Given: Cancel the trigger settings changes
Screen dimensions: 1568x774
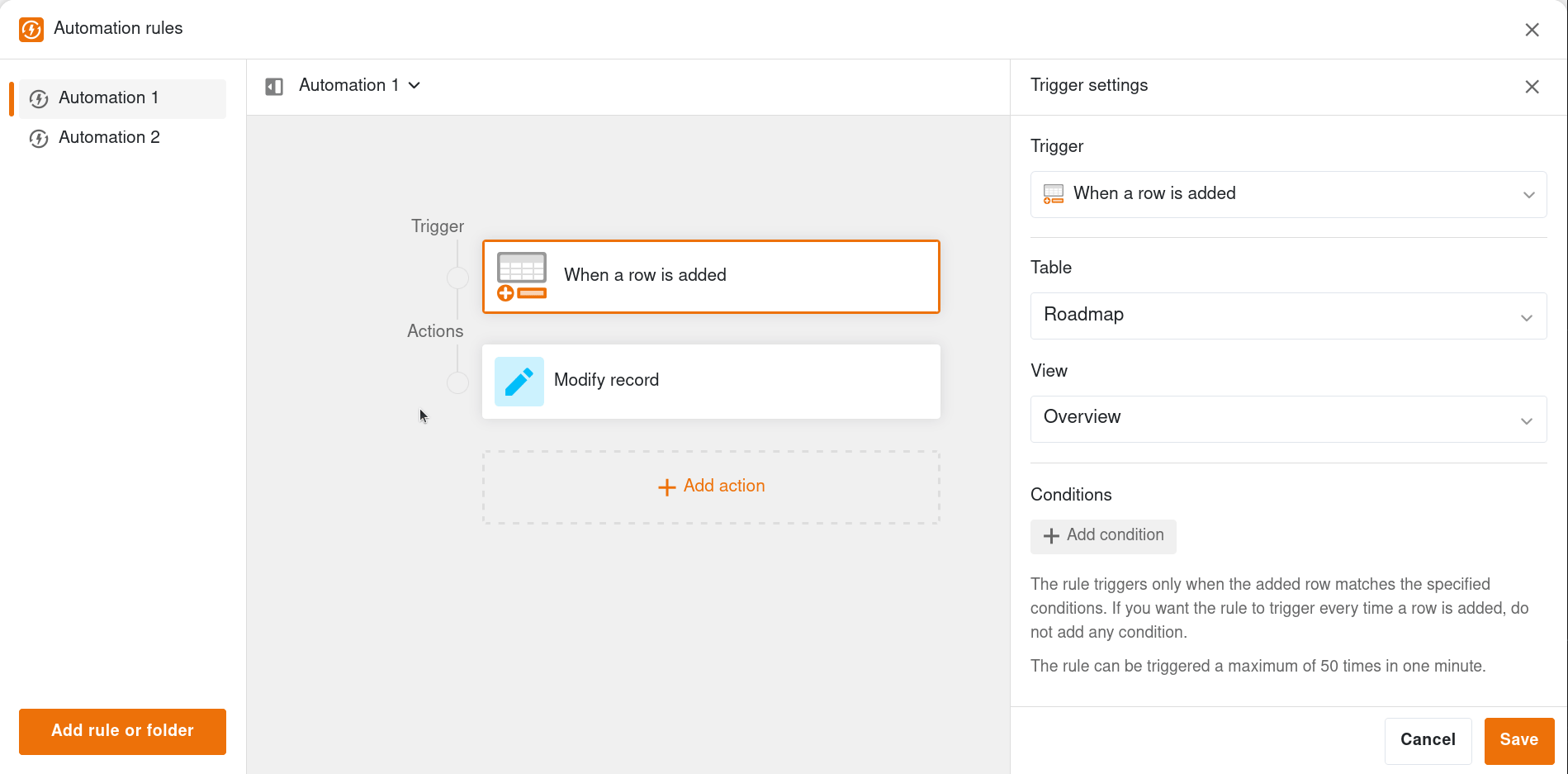Looking at the screenshot, I should (x=1428, y=739).
